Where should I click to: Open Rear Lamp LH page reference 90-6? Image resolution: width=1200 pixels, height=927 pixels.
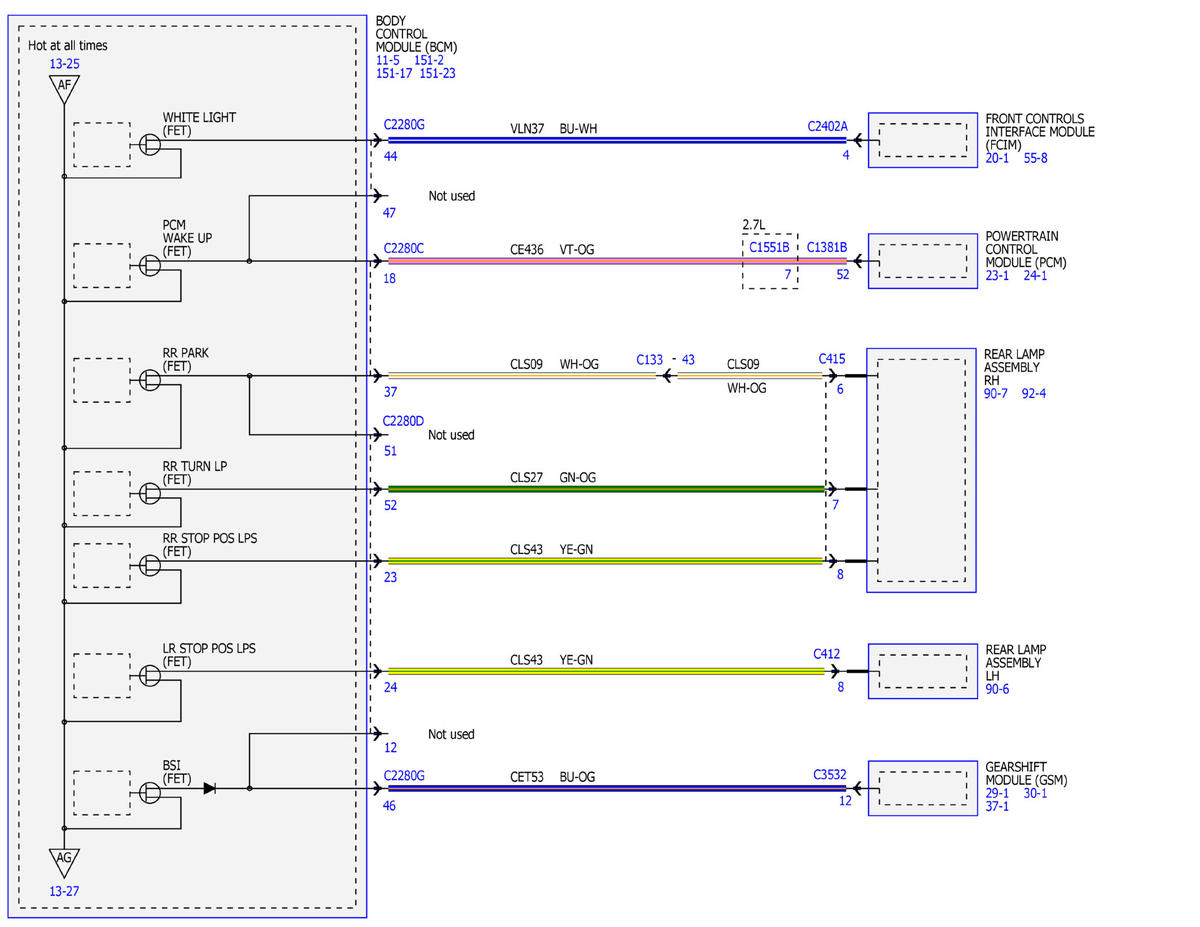click(x=997, y=689)
